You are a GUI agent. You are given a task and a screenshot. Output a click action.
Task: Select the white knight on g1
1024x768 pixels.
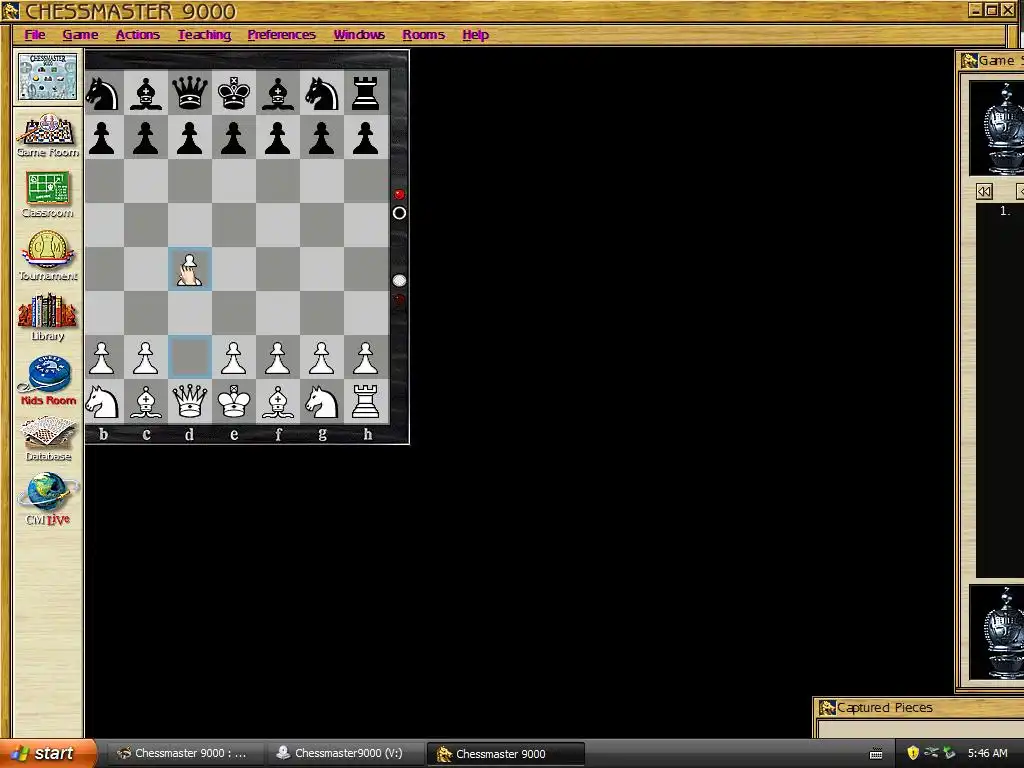322,401
